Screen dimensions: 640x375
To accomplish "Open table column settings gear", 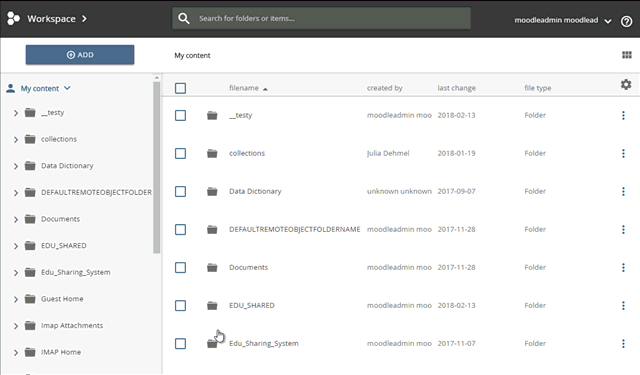I will [626, 84].
